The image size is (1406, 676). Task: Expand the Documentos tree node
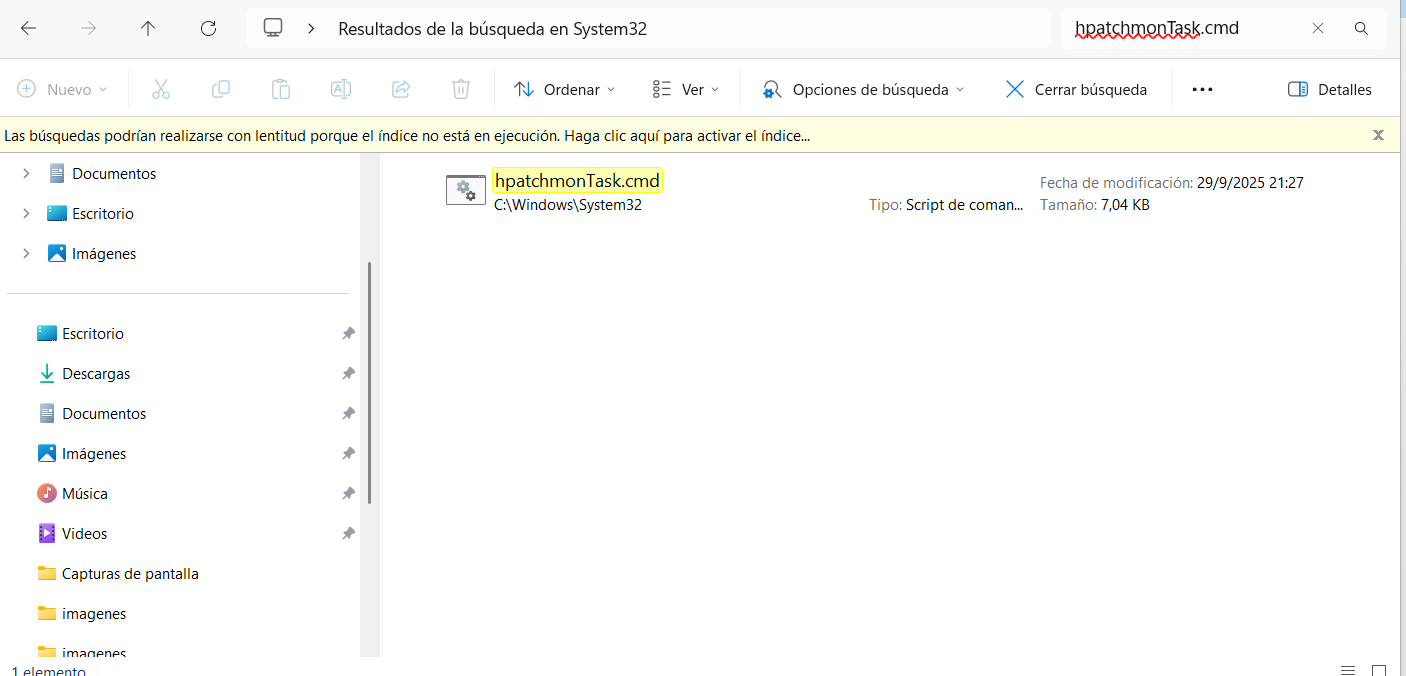pyautogui.click(x=26, y=173)
